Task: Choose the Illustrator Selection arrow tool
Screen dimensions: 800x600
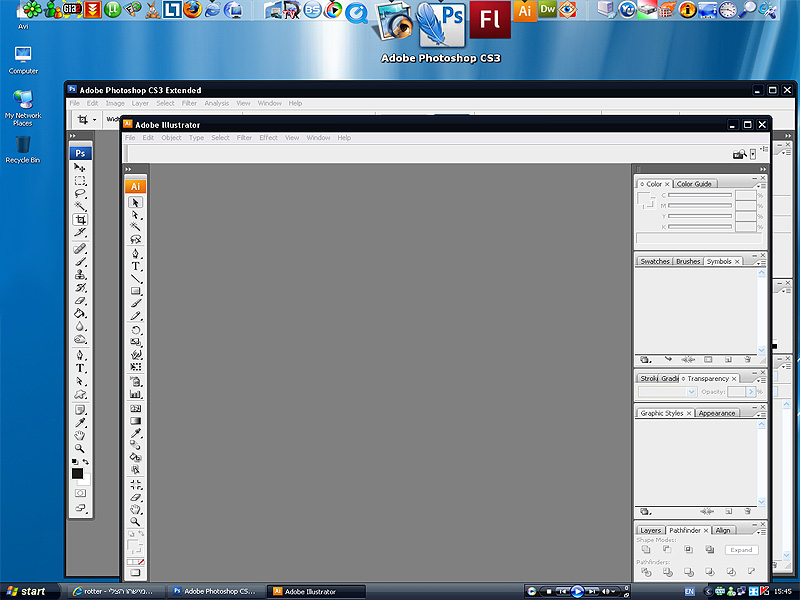Action: 136,202
